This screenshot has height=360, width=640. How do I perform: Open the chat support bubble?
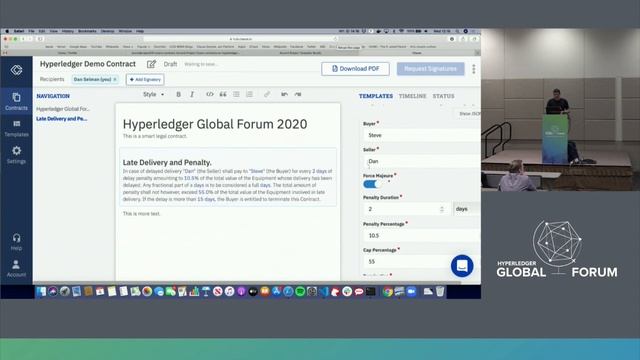pos(462,266)
